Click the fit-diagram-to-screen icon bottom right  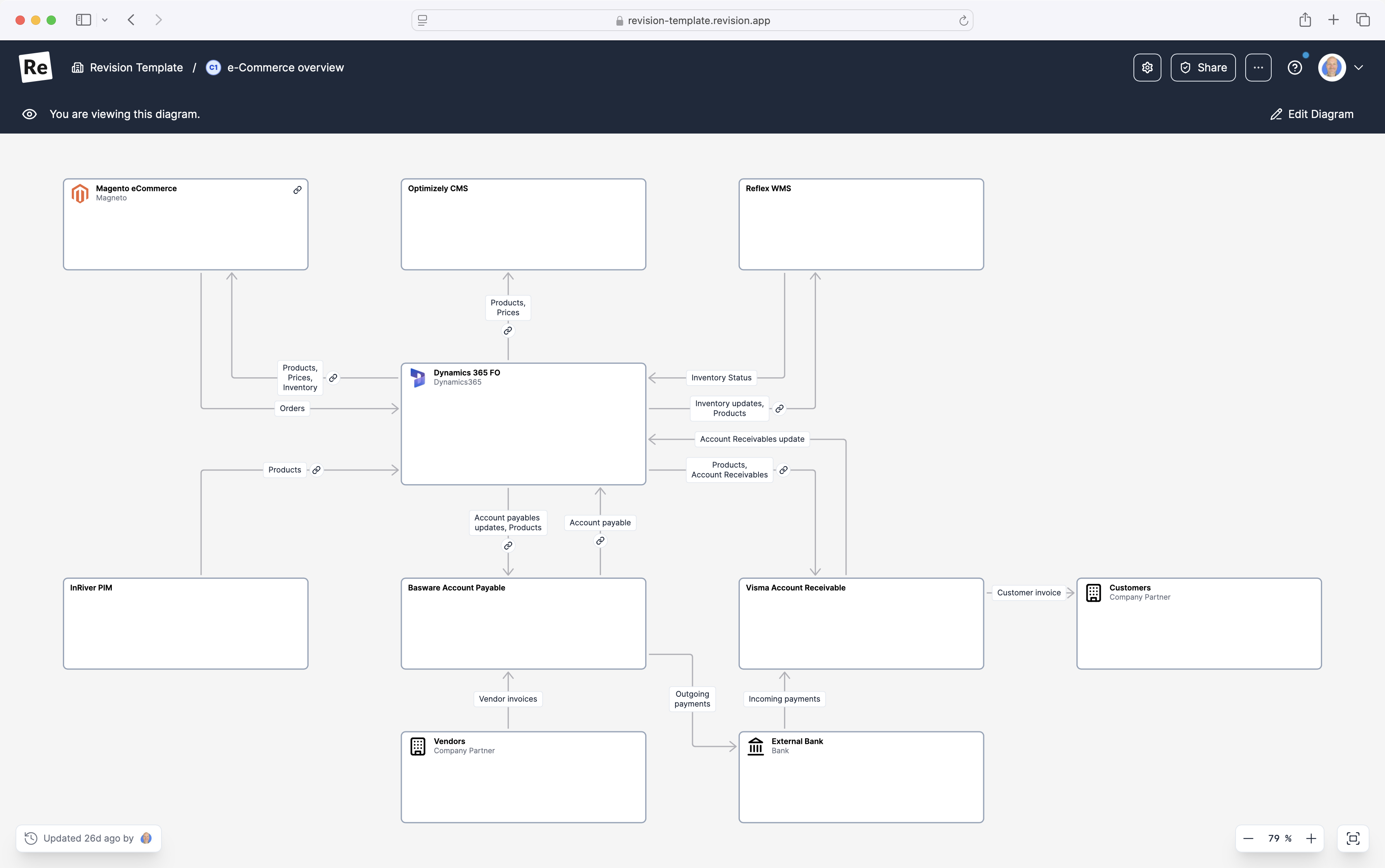(1353, 838)
